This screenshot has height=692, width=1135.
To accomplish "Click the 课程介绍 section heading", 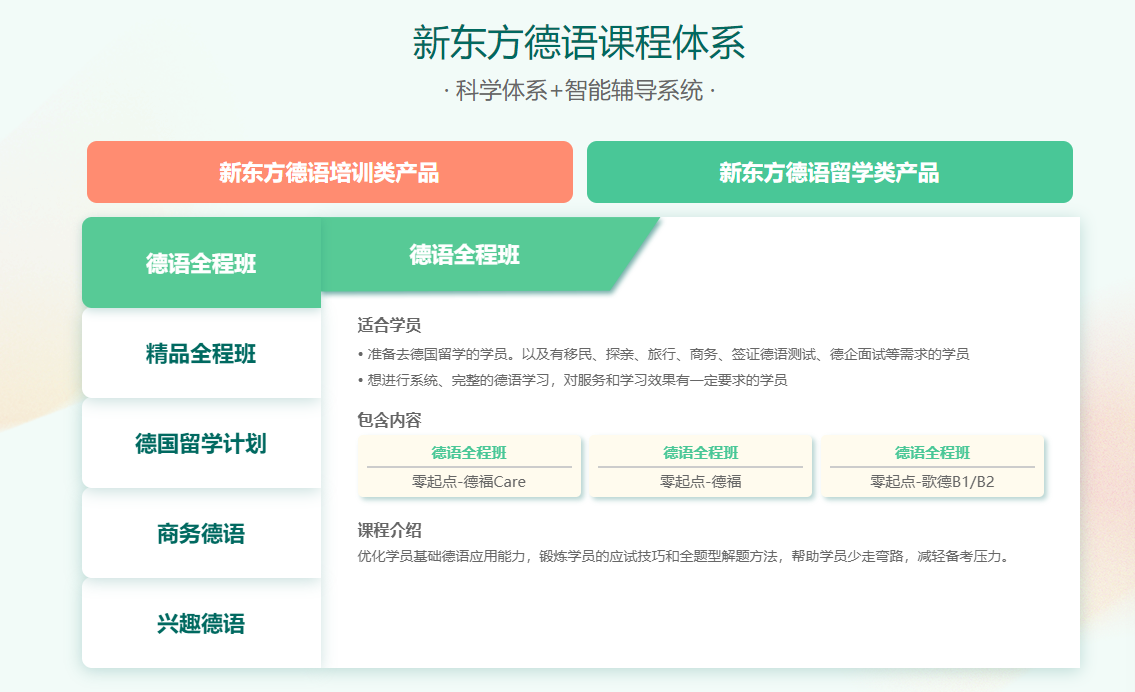I will (x=389, y=530).
